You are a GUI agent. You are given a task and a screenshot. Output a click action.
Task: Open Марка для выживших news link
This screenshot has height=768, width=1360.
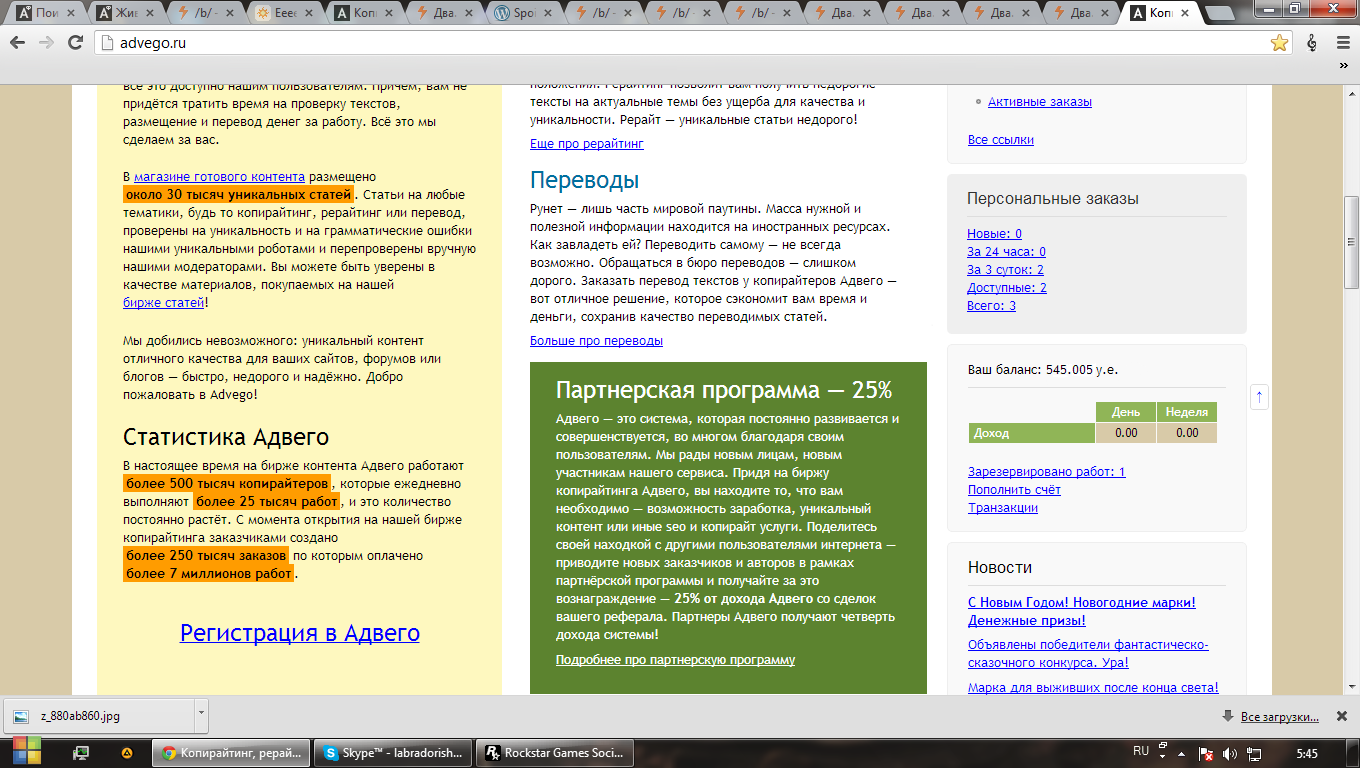[x=1093, y=688]
